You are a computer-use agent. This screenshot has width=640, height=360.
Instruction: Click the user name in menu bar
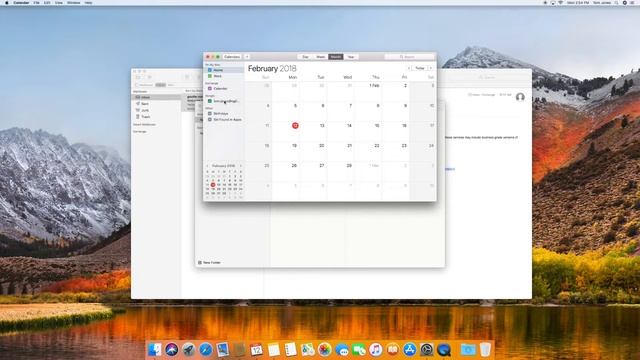(602, 2)
